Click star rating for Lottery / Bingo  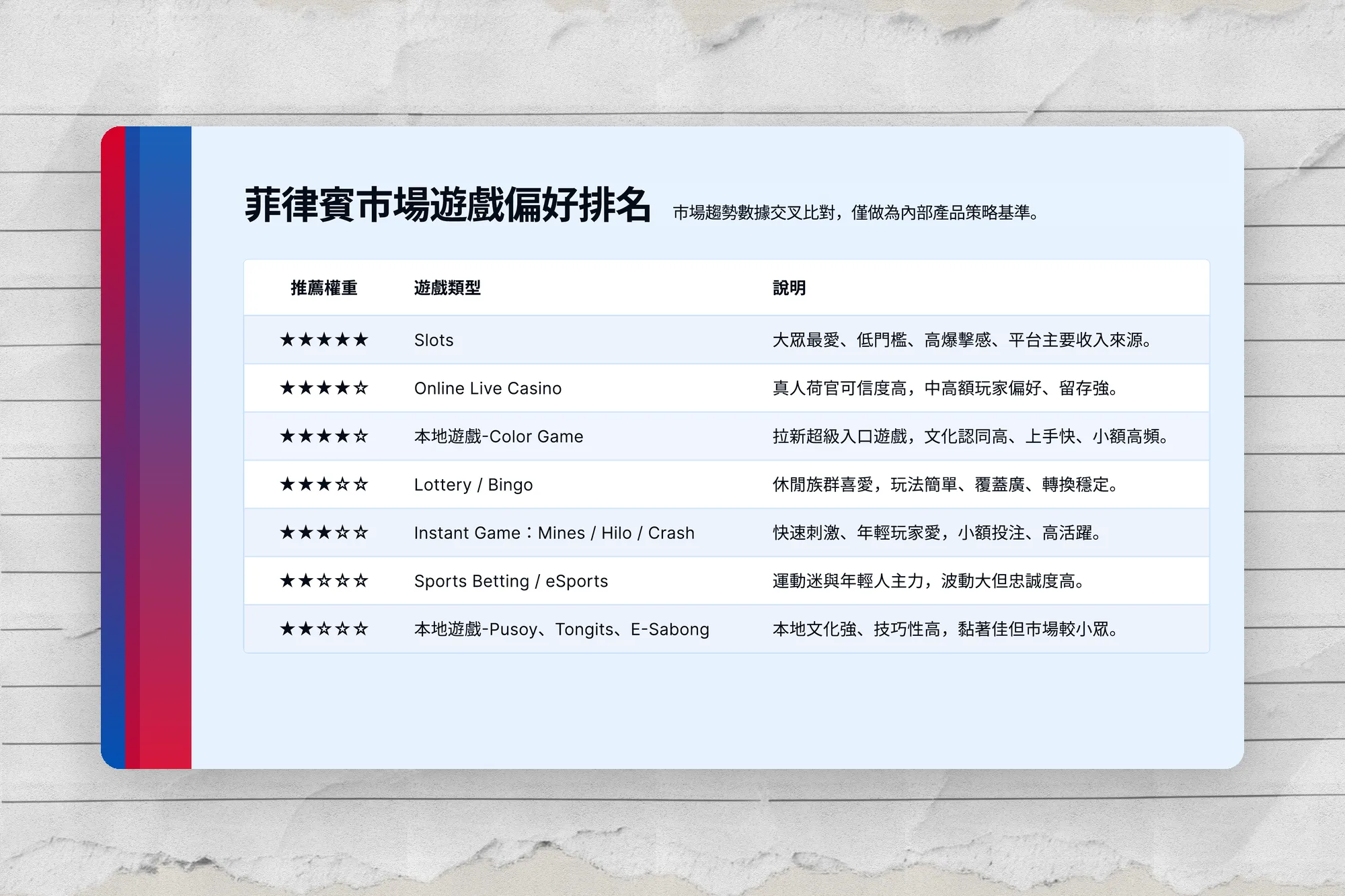(x=324, y=484)
